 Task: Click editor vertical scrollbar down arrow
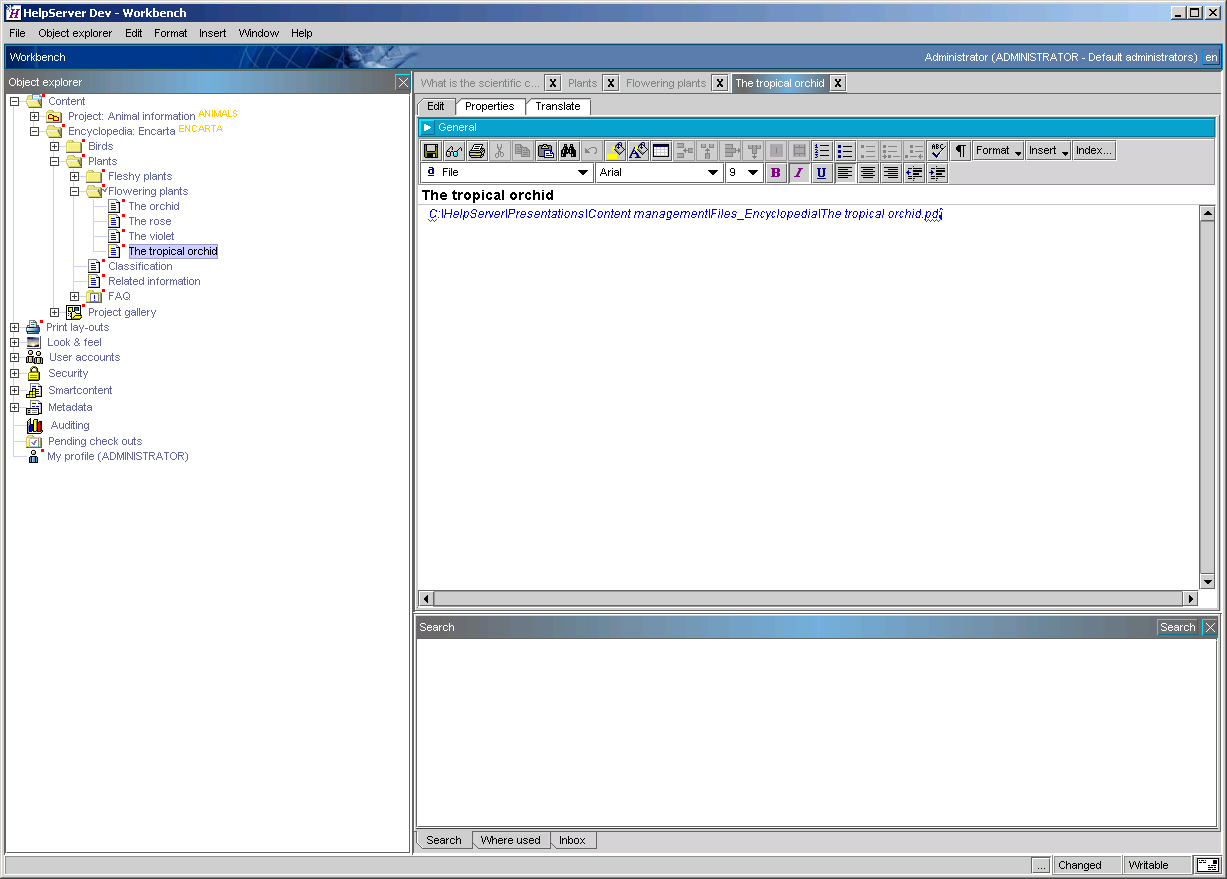coord(1207,581)
